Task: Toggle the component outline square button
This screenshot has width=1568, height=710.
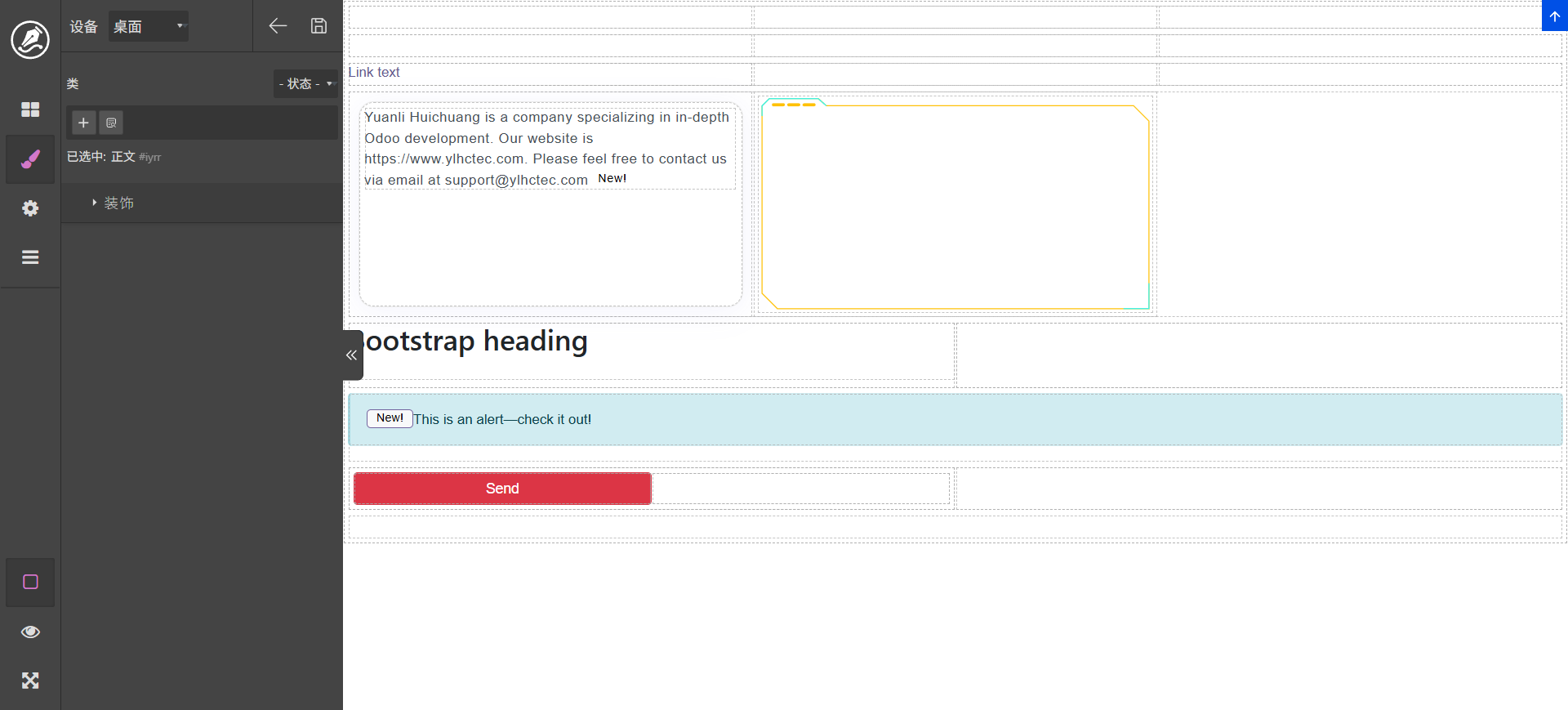Action: pos(30,582)
